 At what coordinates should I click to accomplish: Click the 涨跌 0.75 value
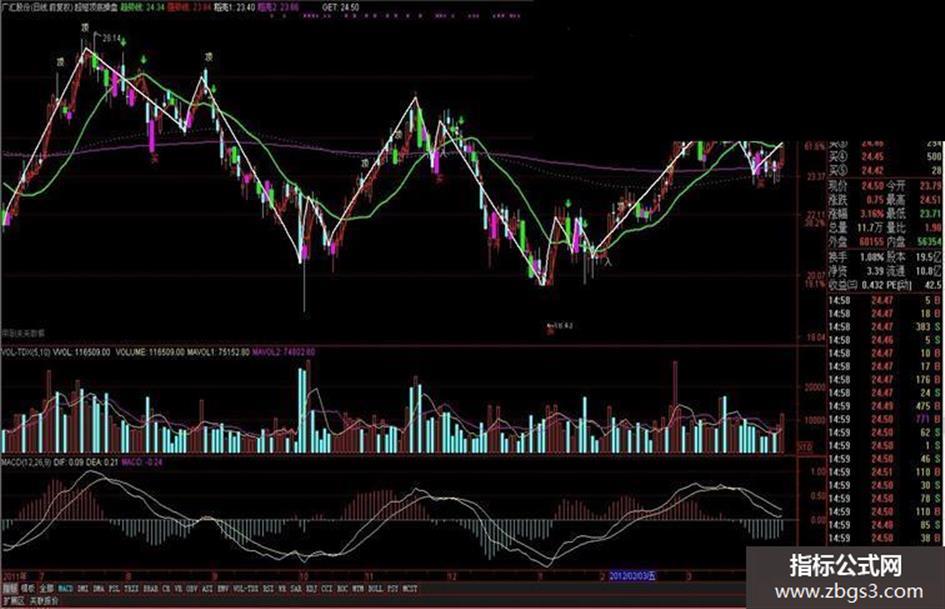pyautogui.click(x=875, y=200)
